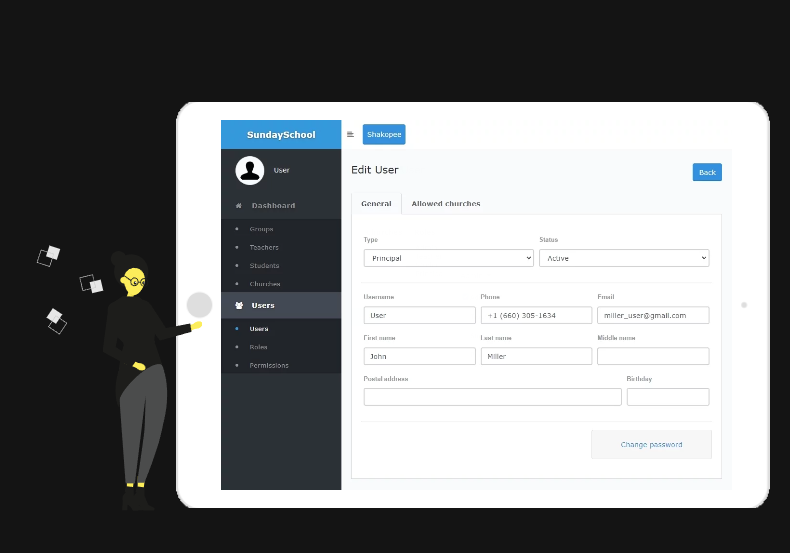Screen dimensions: 790x553
Task: Go to Teachers in the sidebar
Action: click(264, 247)
